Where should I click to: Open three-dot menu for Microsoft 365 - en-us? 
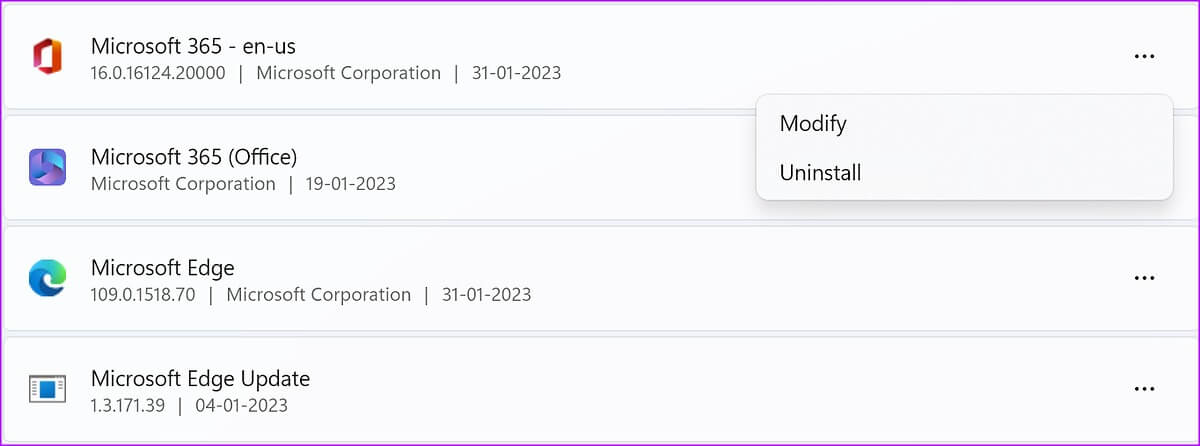click(x=1145, y=57)
